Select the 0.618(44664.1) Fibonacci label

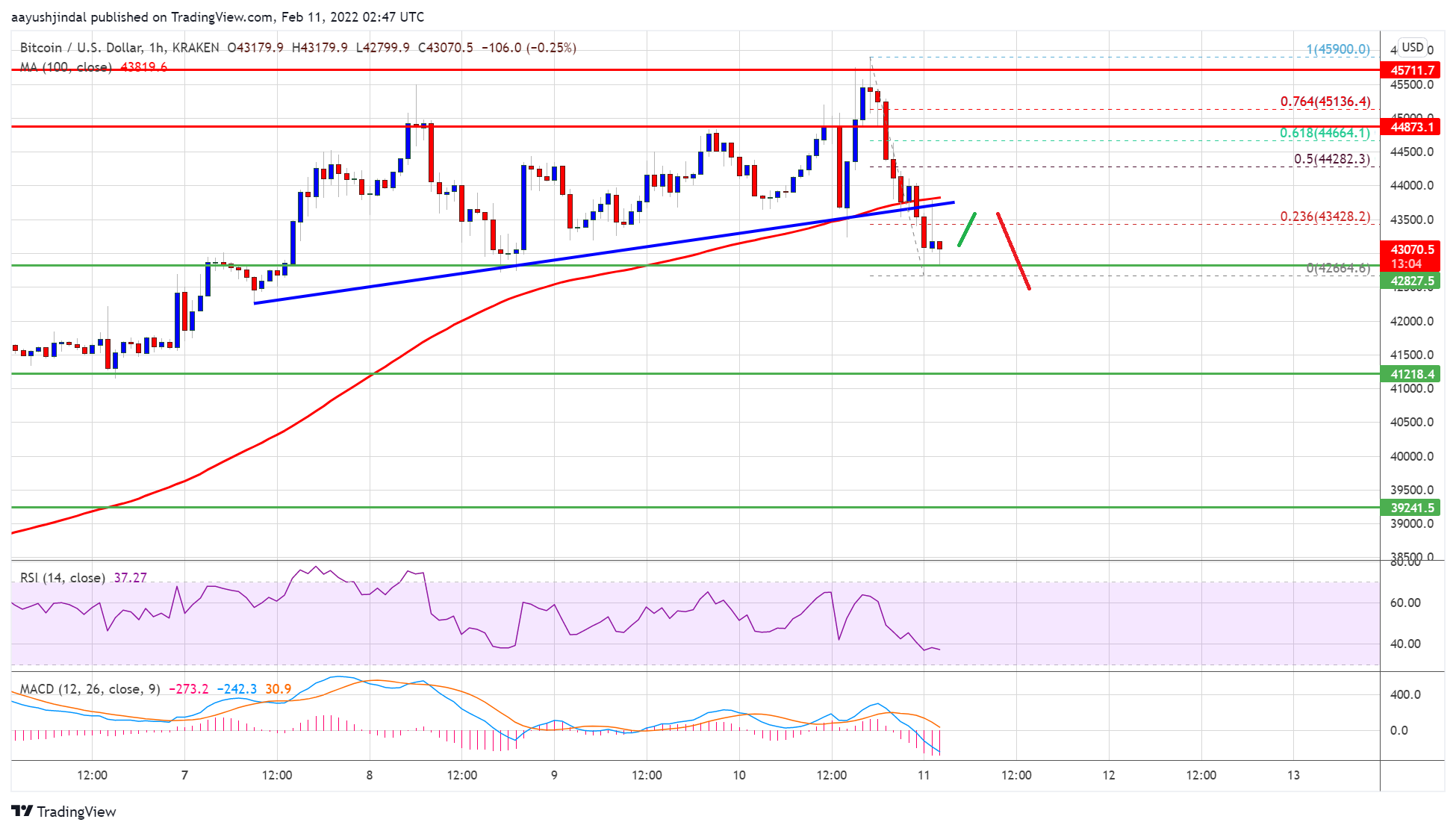[1325, 133]
